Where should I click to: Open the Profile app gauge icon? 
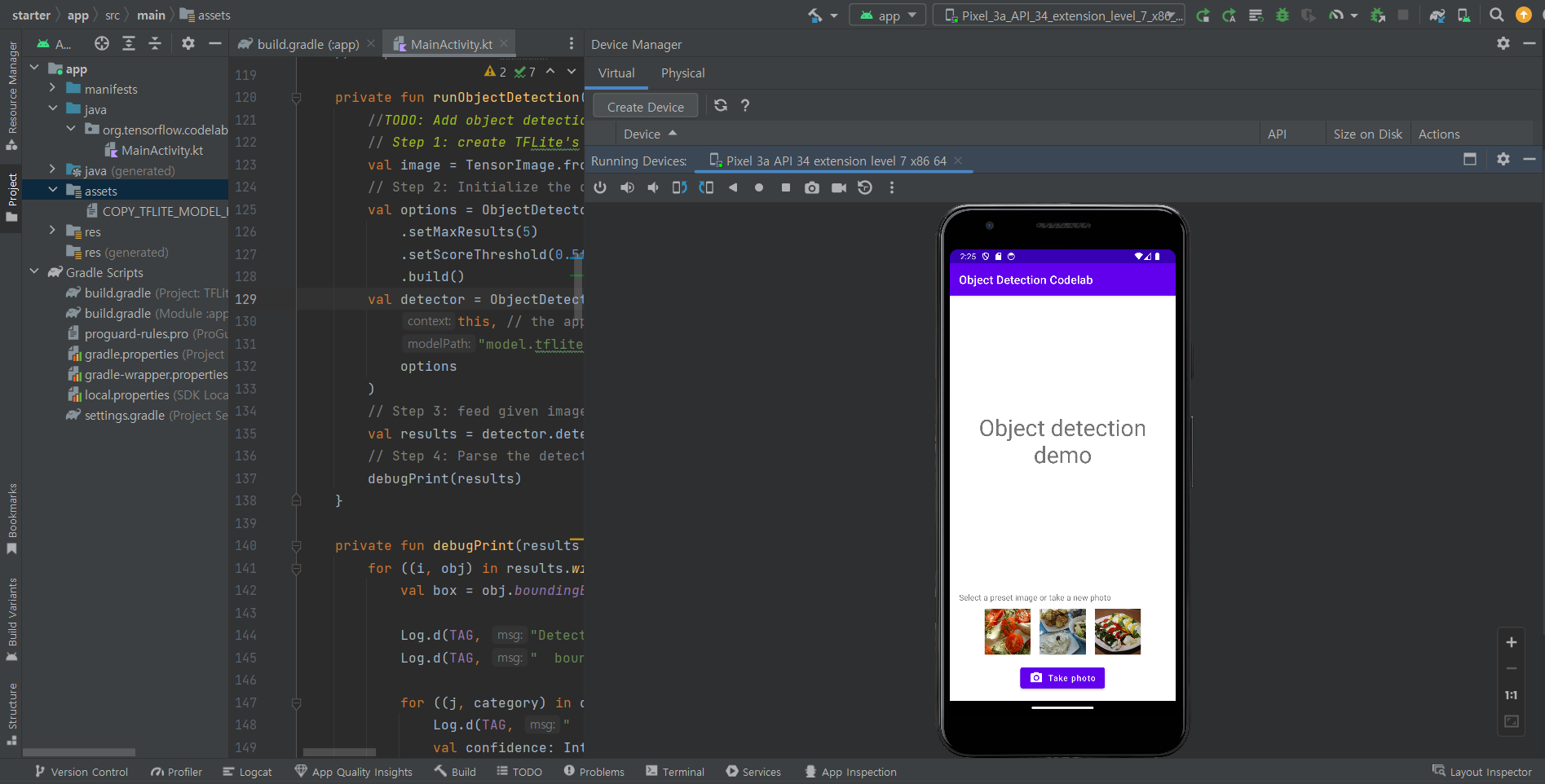pos(1335,15)
